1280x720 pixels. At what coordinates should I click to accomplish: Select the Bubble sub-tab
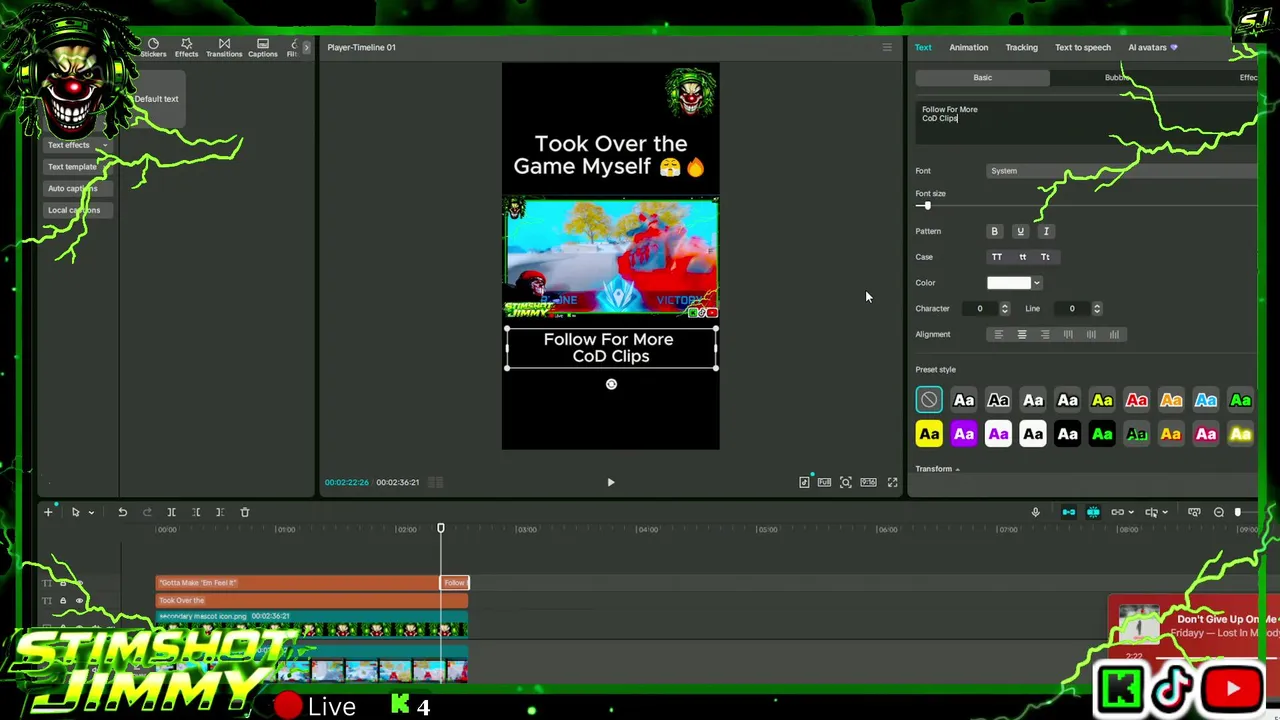point(1117,77)
